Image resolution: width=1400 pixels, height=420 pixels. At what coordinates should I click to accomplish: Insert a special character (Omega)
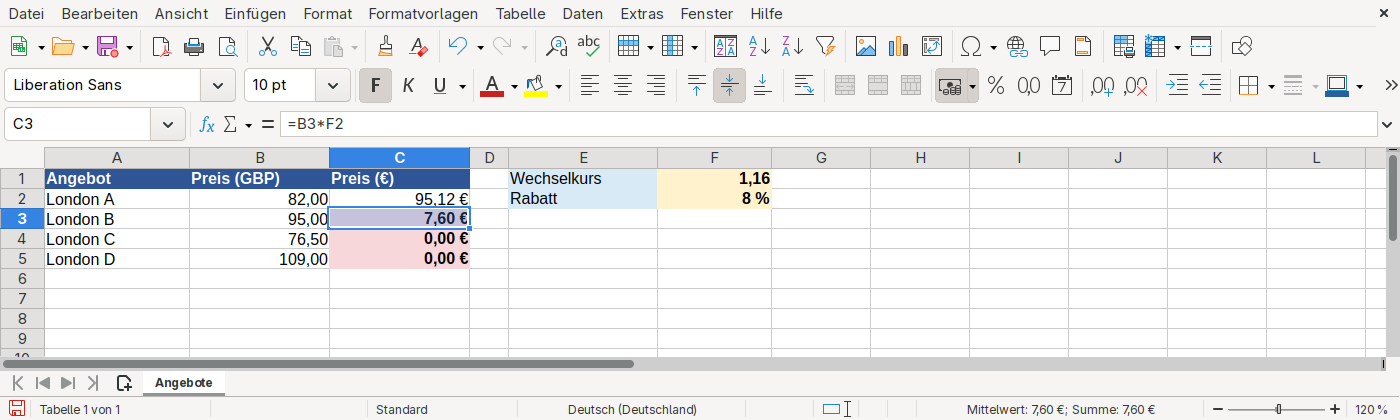[x=970, y=46]
